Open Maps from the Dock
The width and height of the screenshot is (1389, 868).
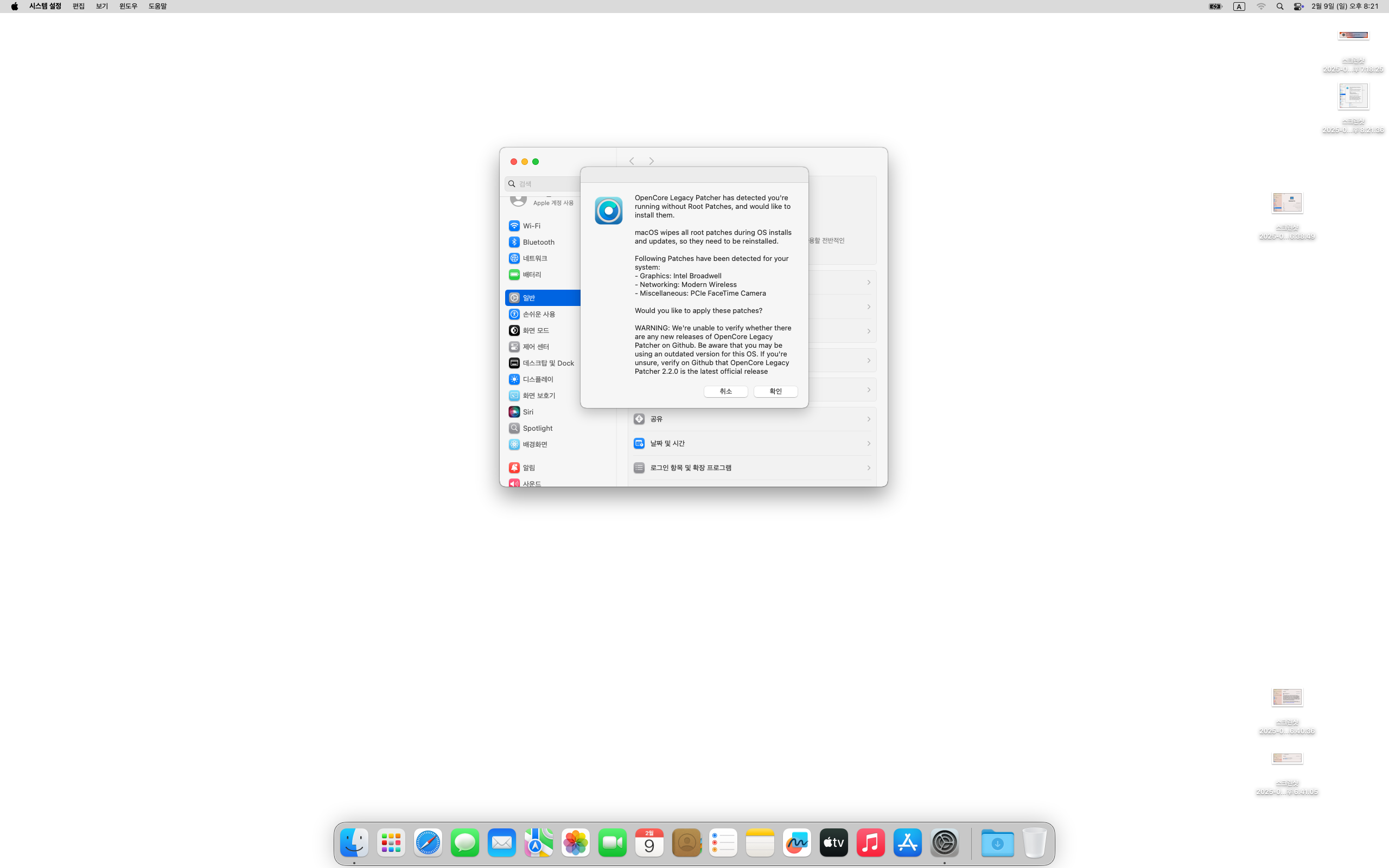coord(538,842)
